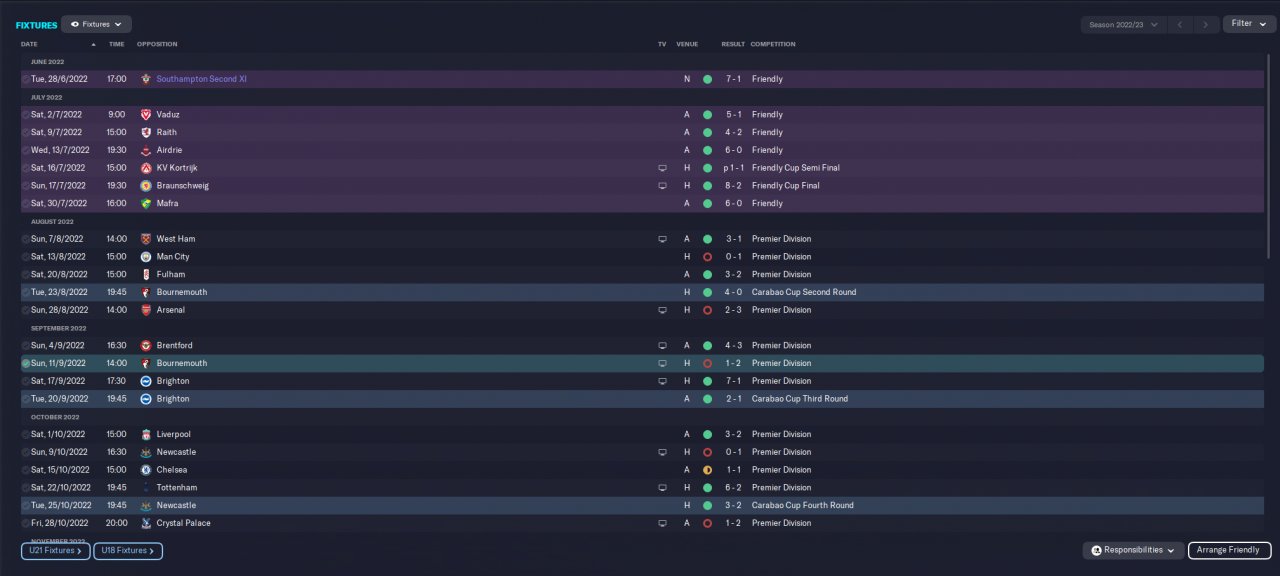Open the Filter dropdown
Screen dimensions: 1280x576
pos(1248,24)
